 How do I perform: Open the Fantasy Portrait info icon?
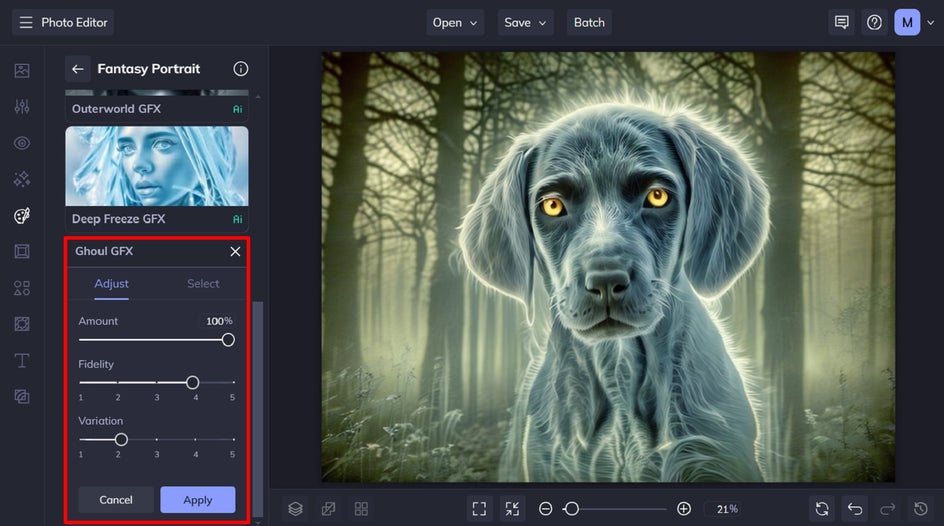pos(240,69)
